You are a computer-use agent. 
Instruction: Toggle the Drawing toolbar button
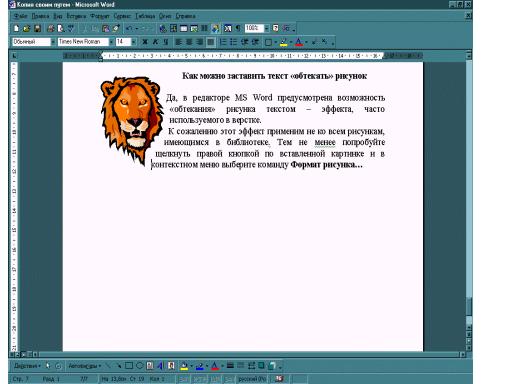pos(215,28)
